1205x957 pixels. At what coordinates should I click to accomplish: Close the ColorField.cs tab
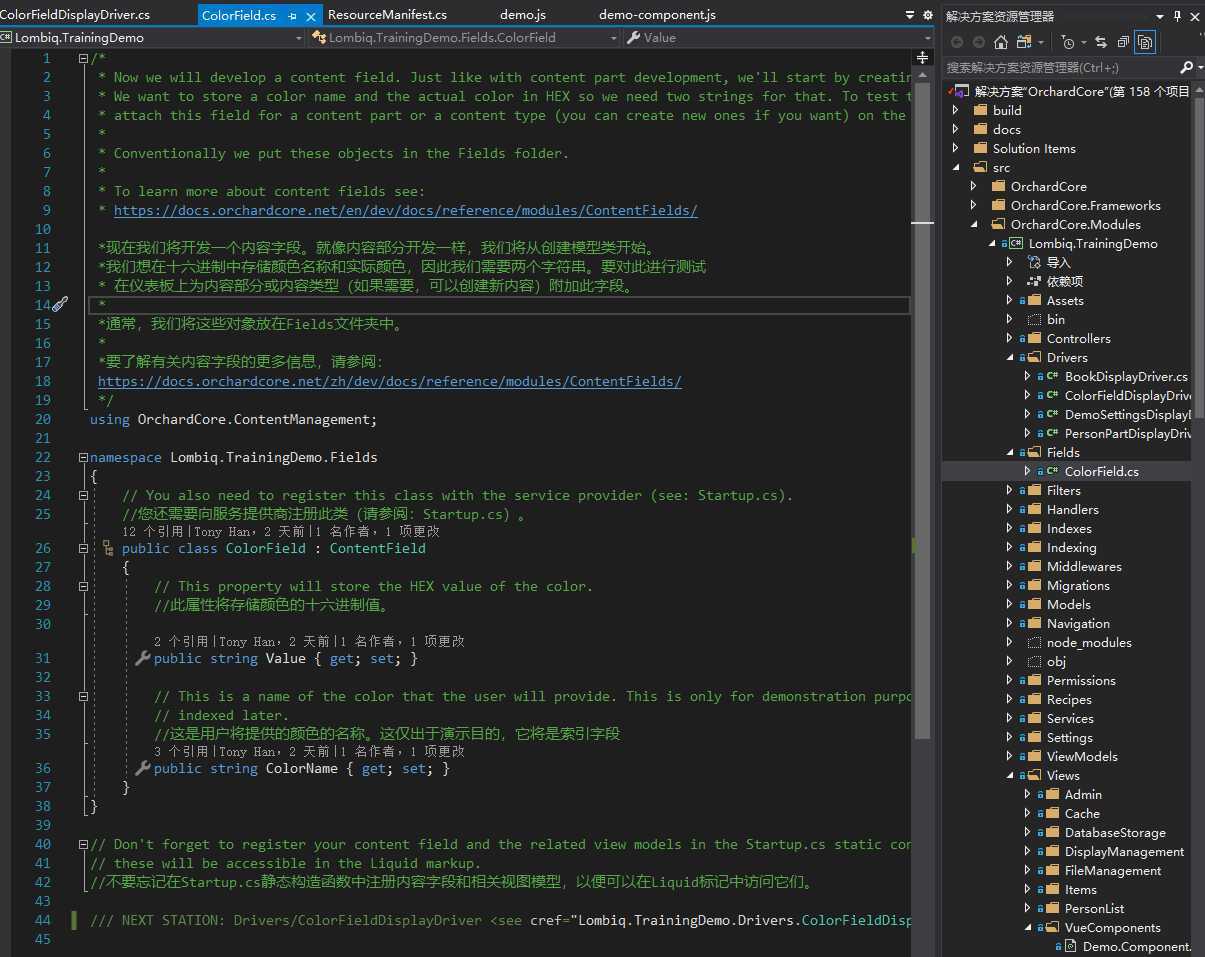pyautogui.click(x=309, y=16)
